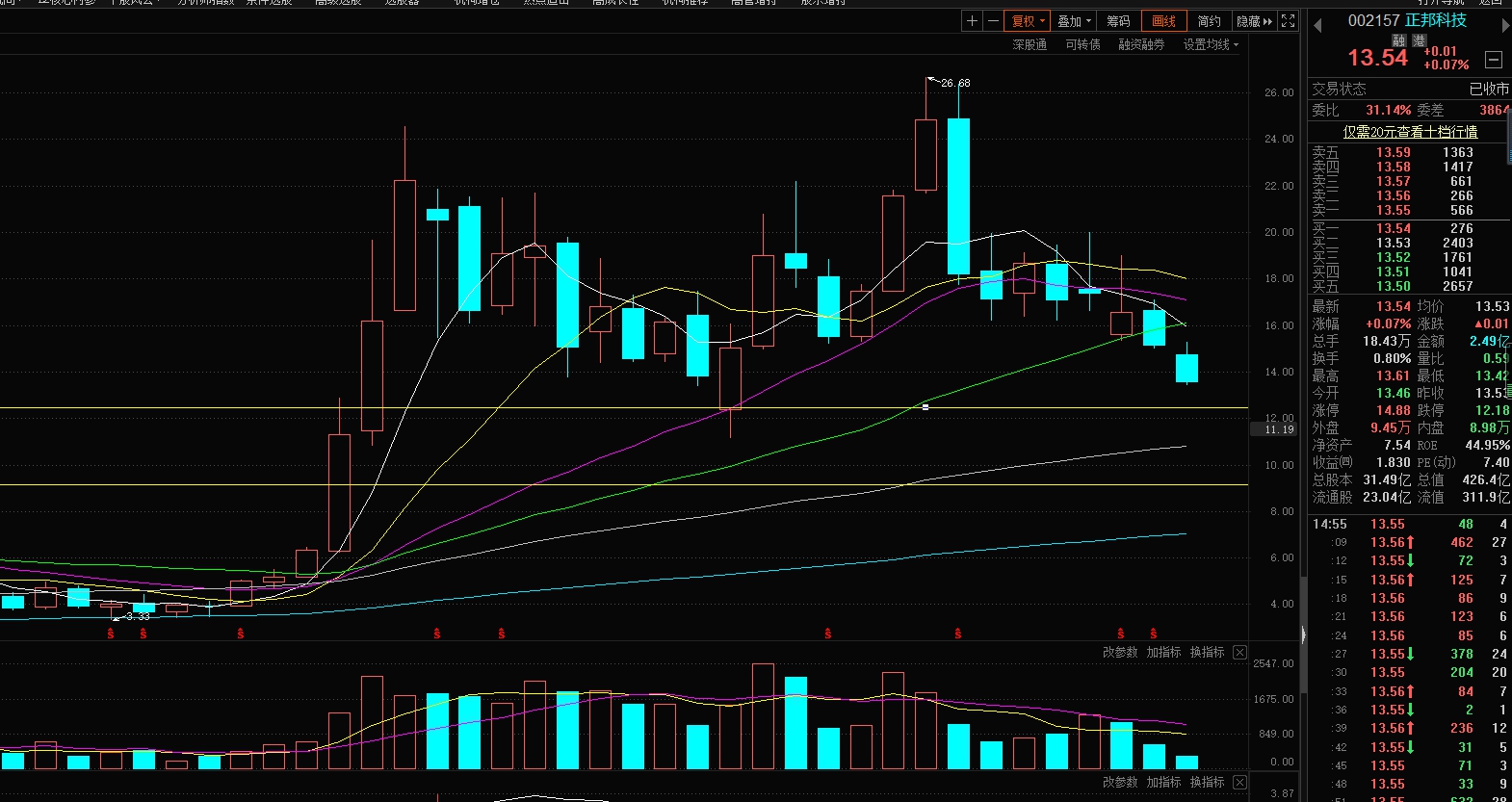
Task: Close the bottom indicator panel
Action: point(1240,783)
